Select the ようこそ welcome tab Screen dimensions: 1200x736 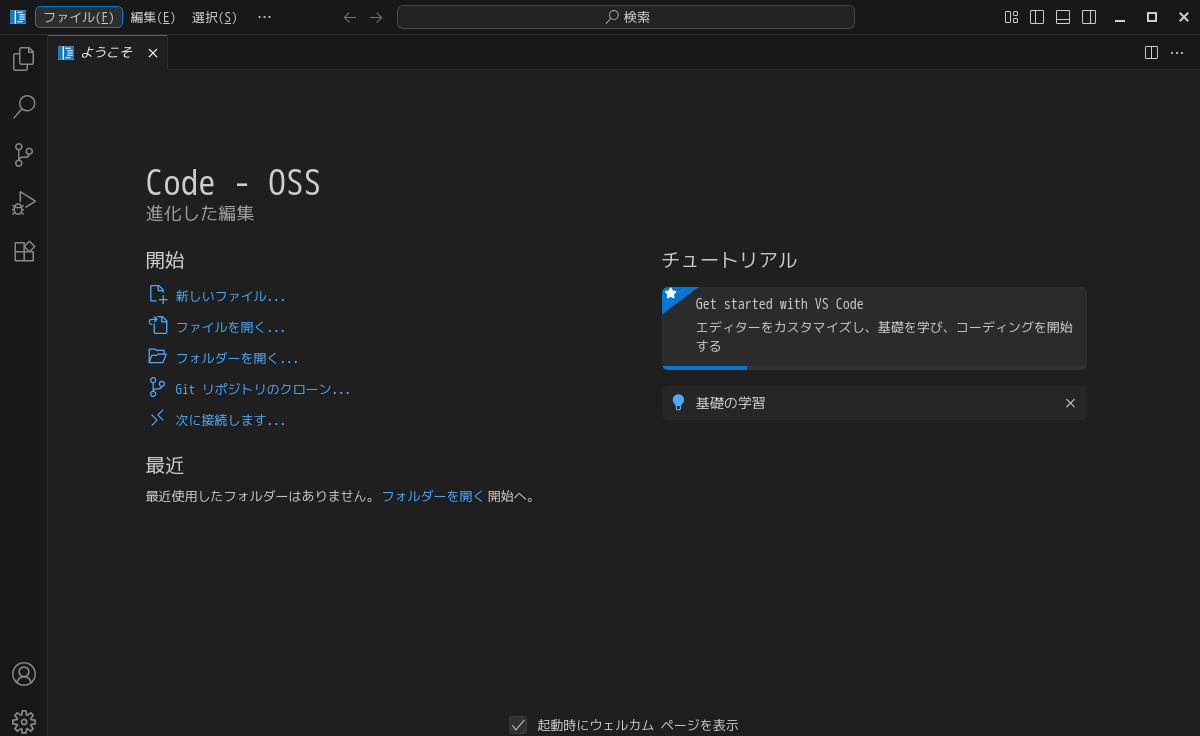107,53
